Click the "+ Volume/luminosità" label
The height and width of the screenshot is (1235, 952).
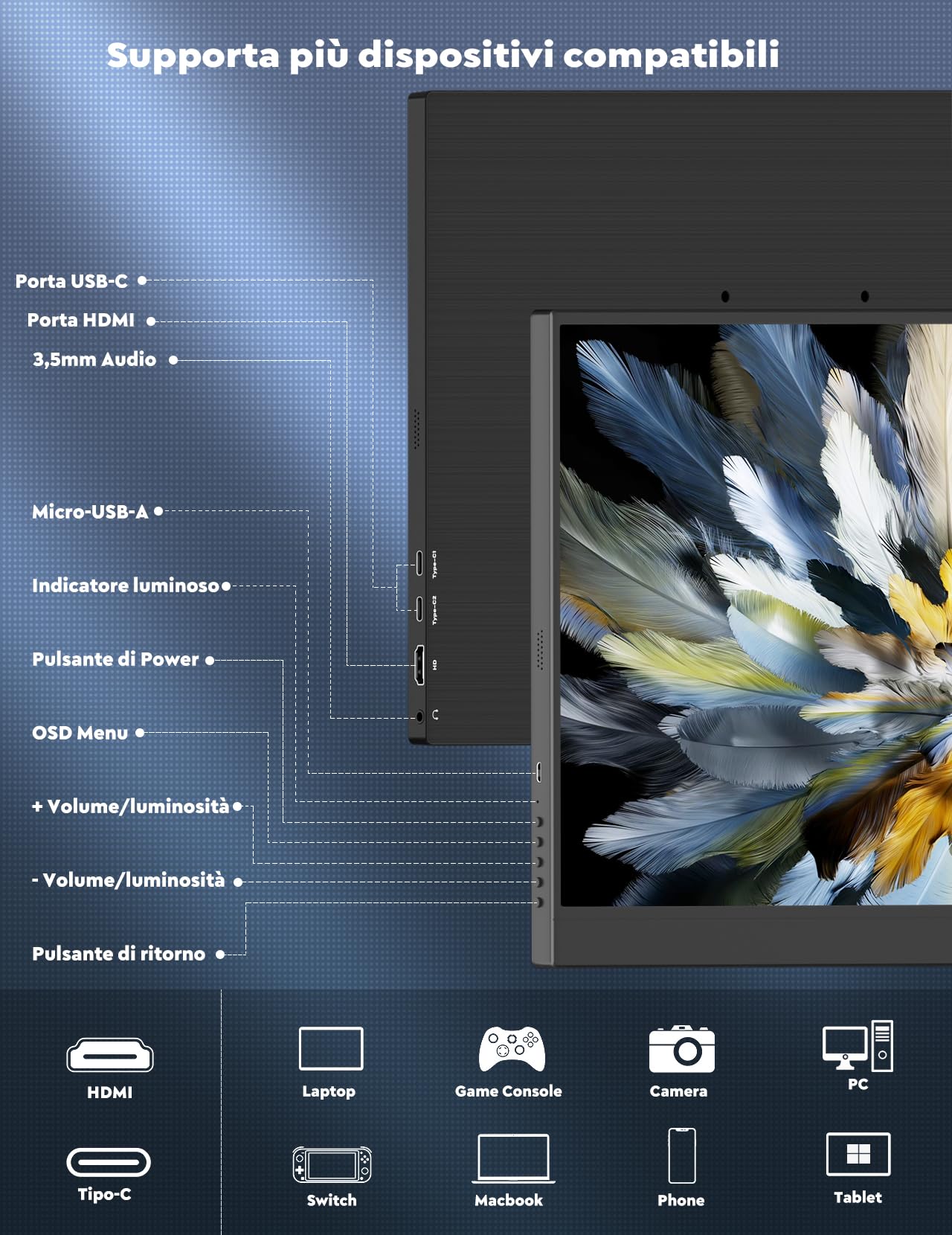(x=131, y=806)
